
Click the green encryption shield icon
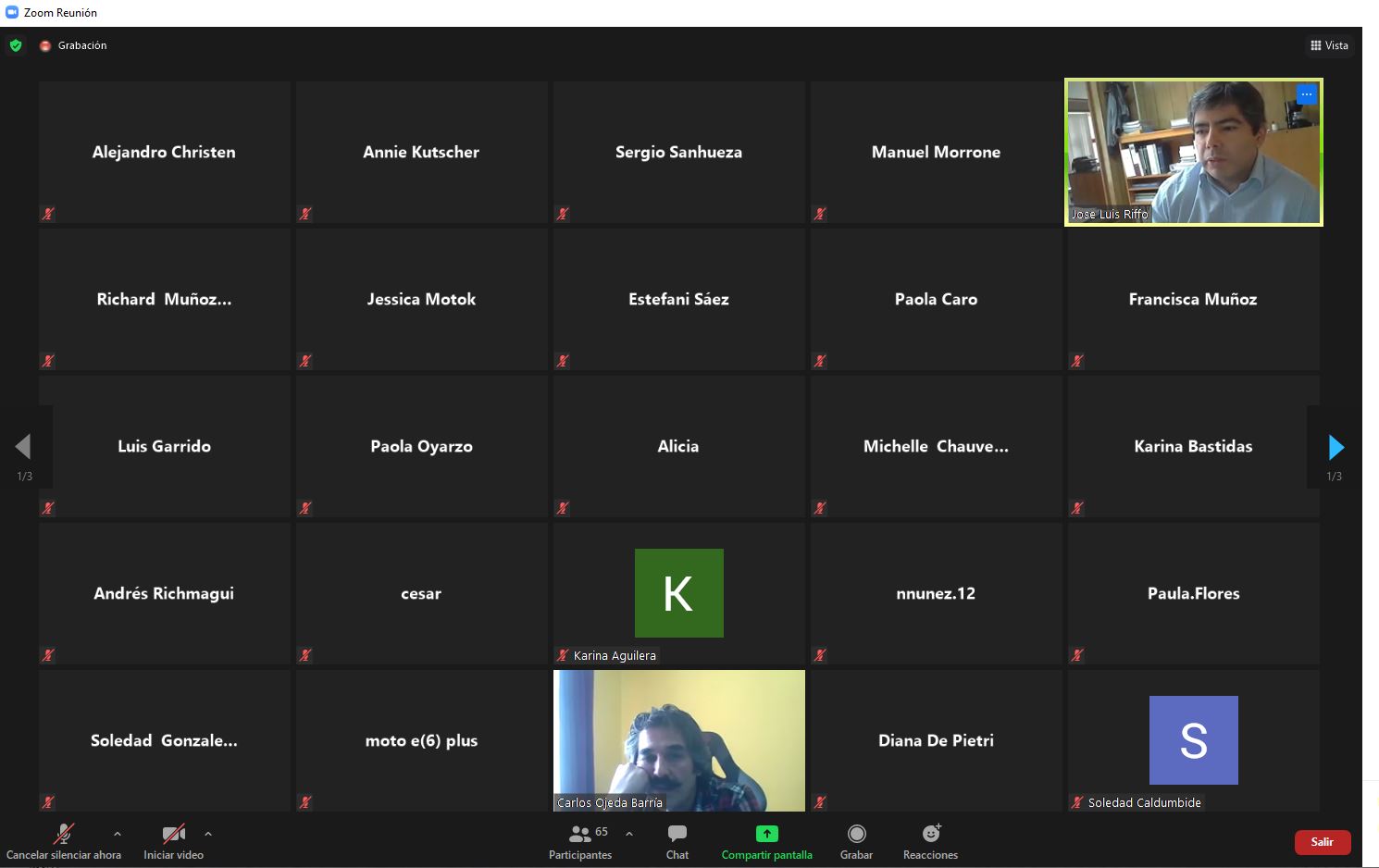point(16,45)
